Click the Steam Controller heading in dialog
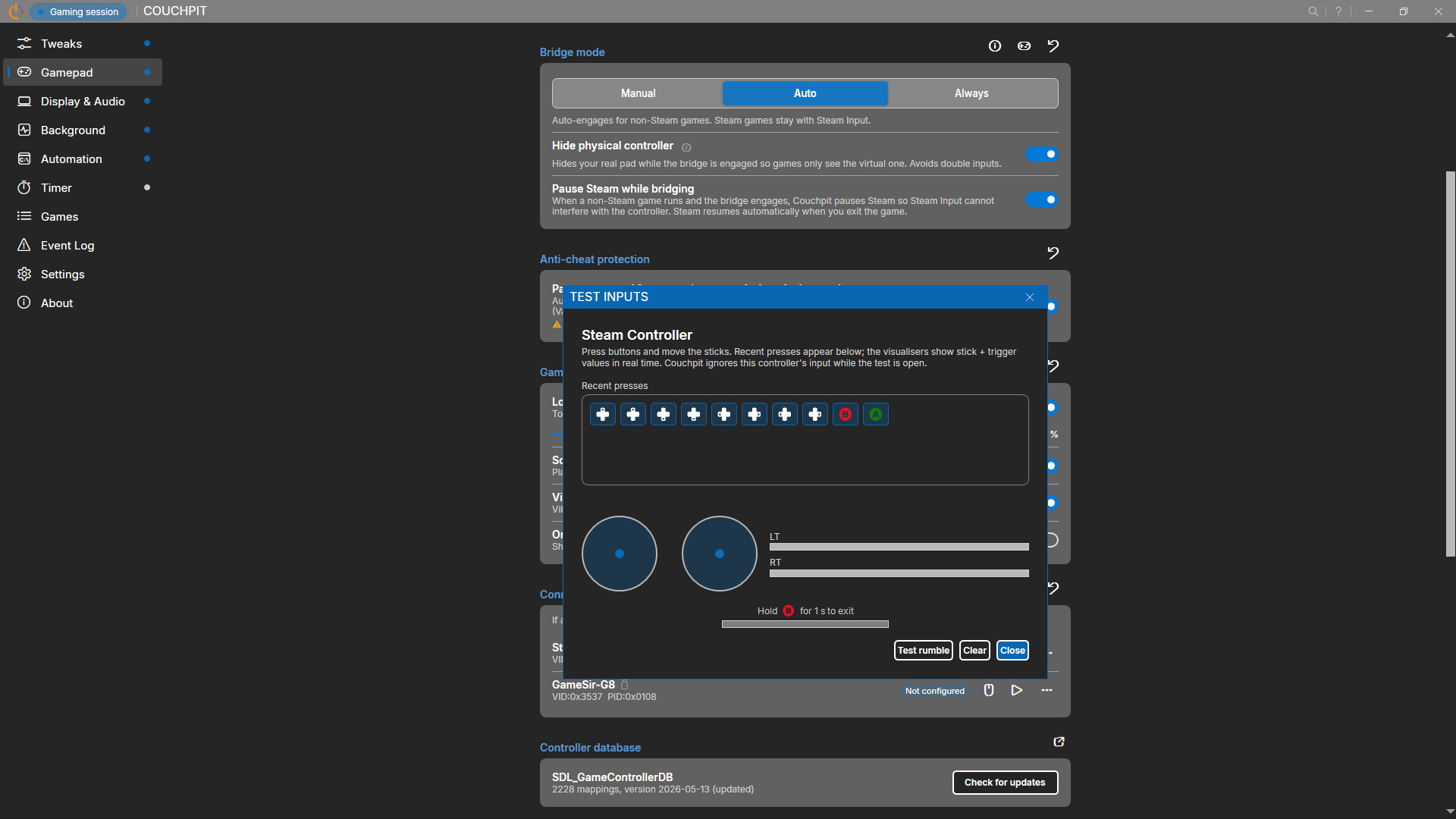The image size is (1456, 819). point(637,335)
